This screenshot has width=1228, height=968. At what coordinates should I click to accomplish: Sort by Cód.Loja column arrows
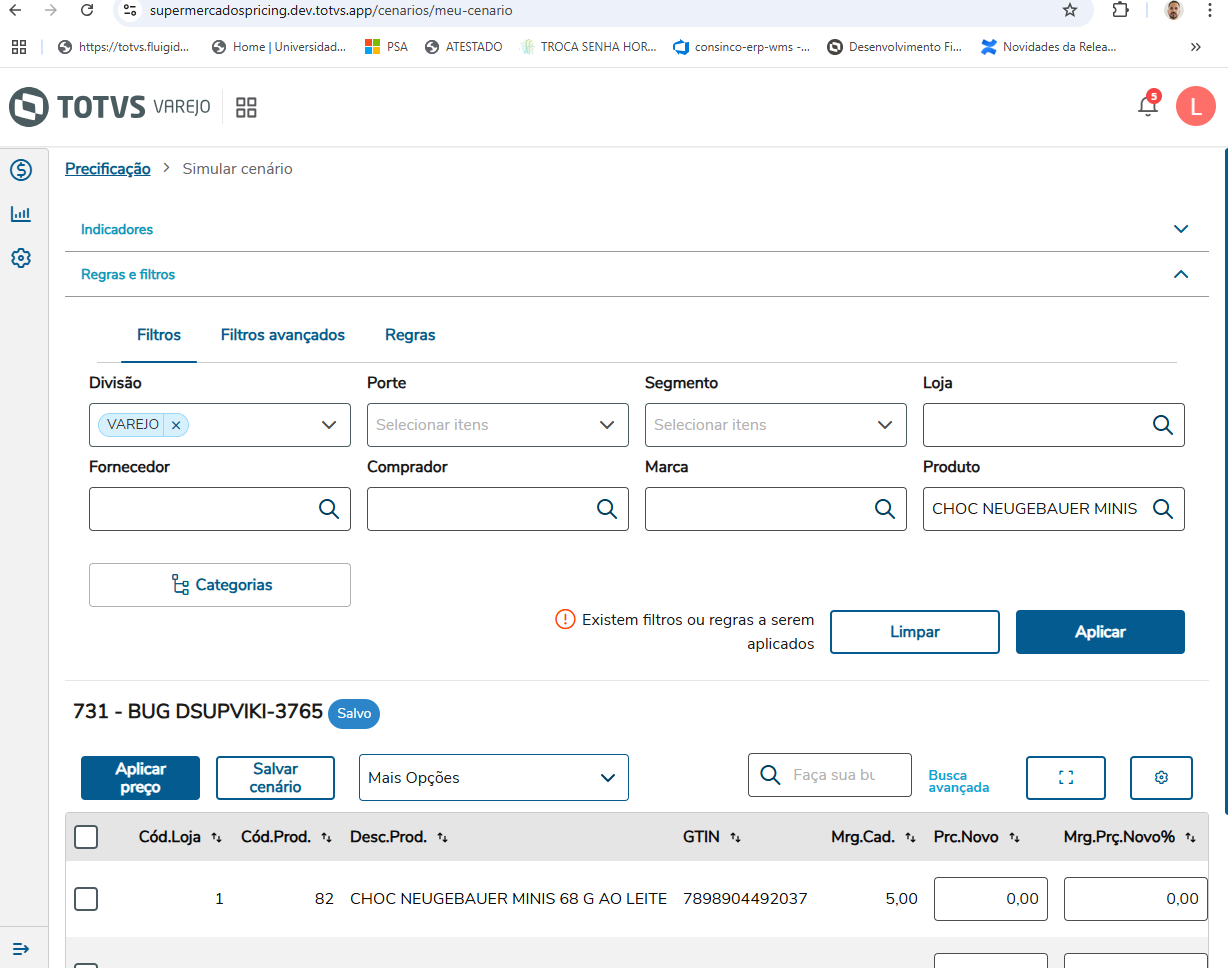click(x=217, y=838)
